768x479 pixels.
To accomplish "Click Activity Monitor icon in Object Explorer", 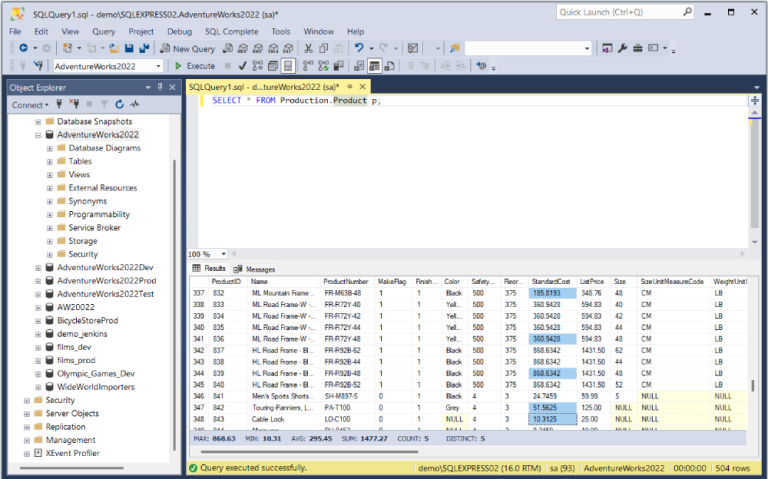I will 135,104.
